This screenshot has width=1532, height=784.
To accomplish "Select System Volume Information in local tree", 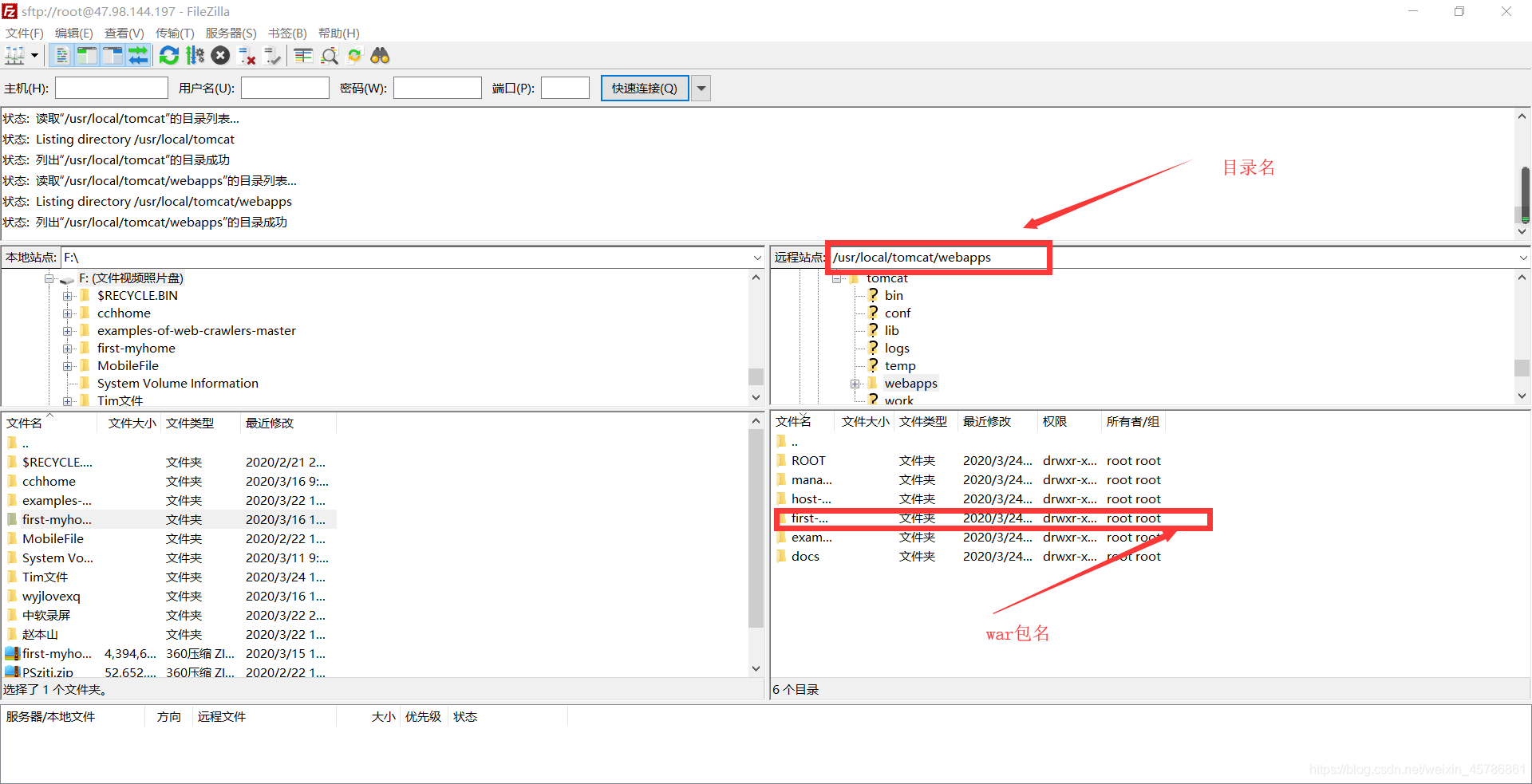I will coord(178,384).
